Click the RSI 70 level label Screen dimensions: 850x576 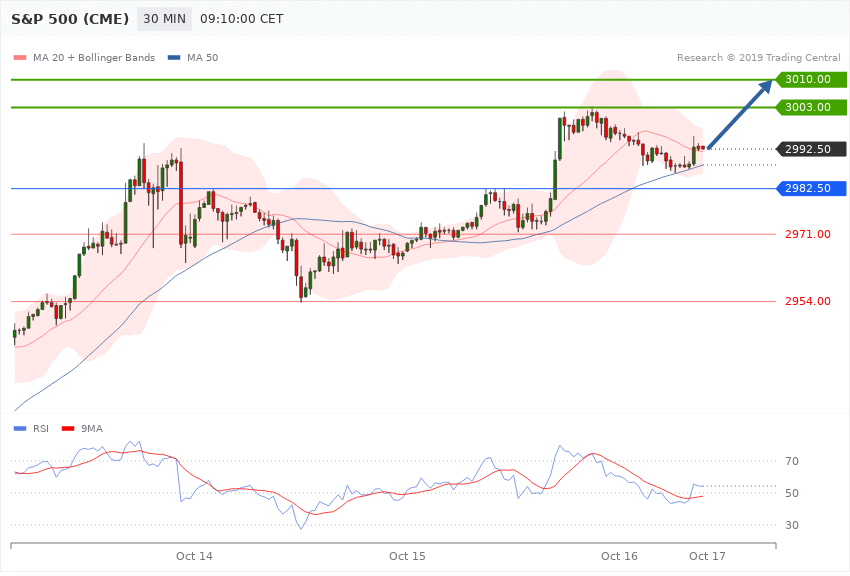pos(792,461)
